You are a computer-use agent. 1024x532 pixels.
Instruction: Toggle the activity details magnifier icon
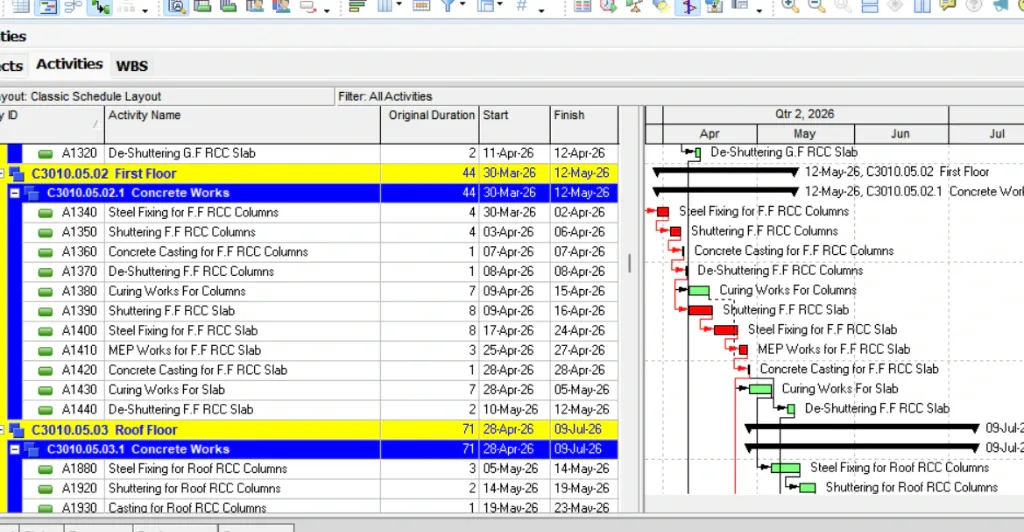(x=176, y=7)
